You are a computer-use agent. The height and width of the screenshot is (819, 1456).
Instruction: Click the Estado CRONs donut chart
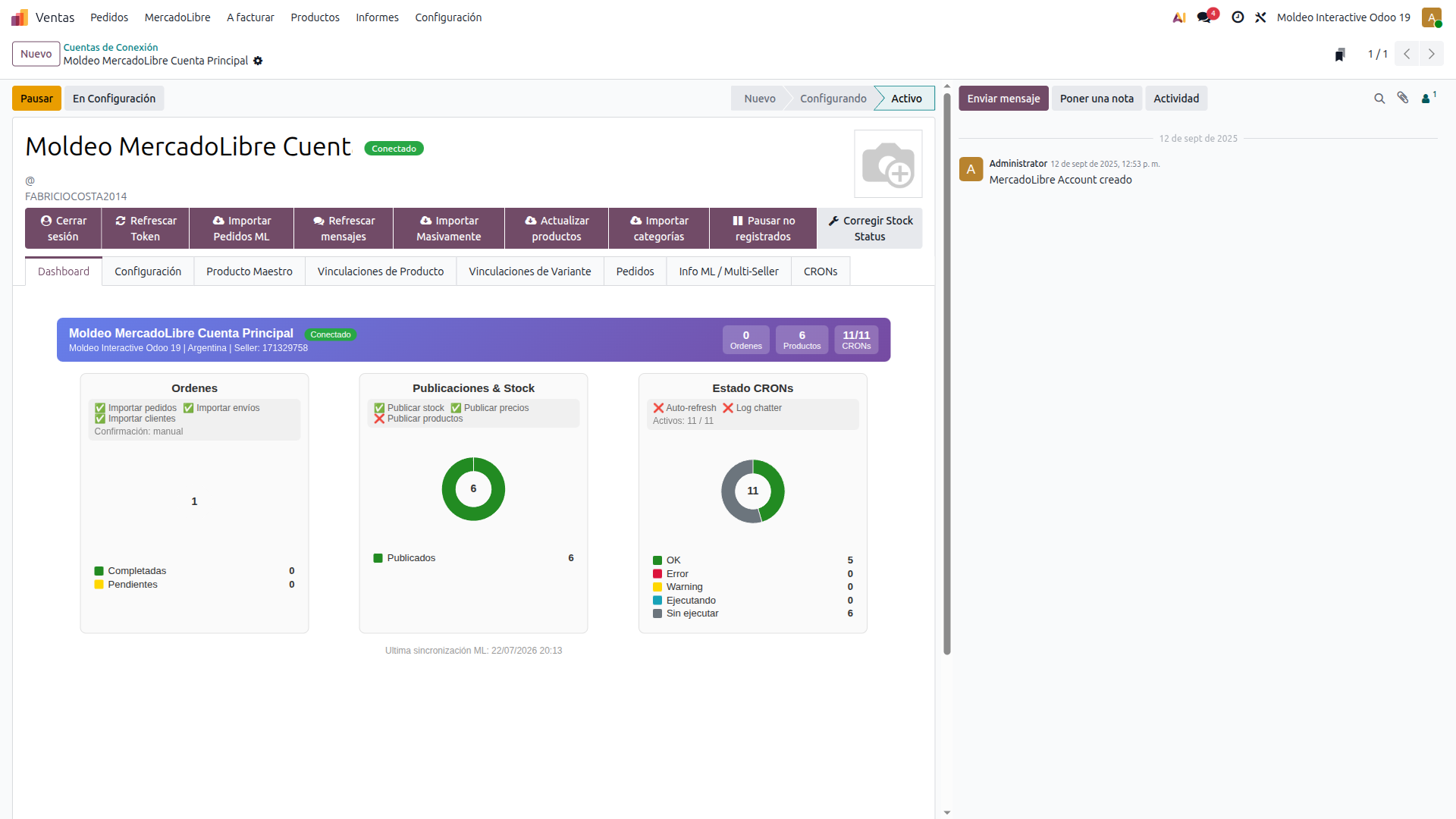(753, 491)
